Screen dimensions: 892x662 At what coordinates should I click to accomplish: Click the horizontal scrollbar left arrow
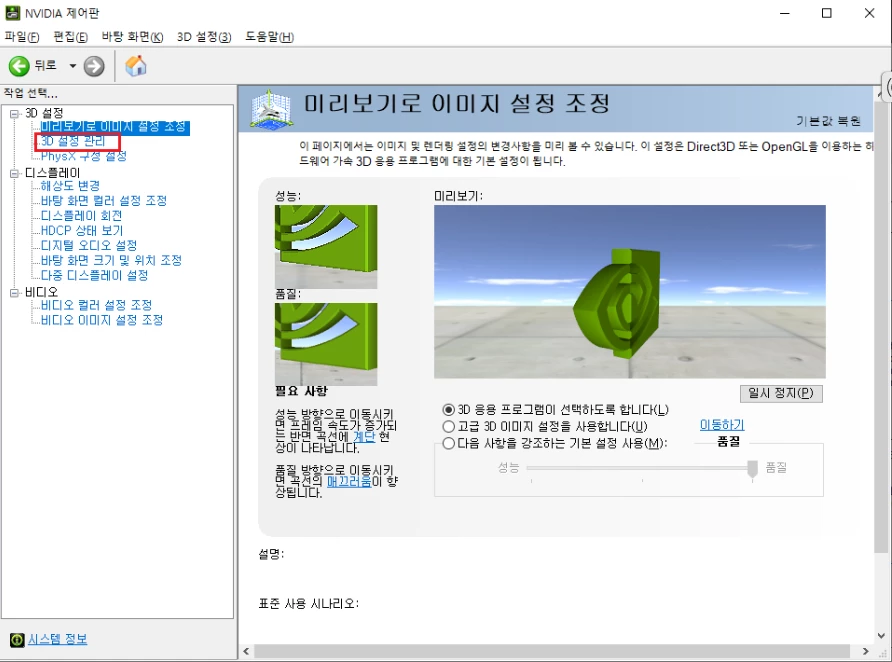point(246,651)
